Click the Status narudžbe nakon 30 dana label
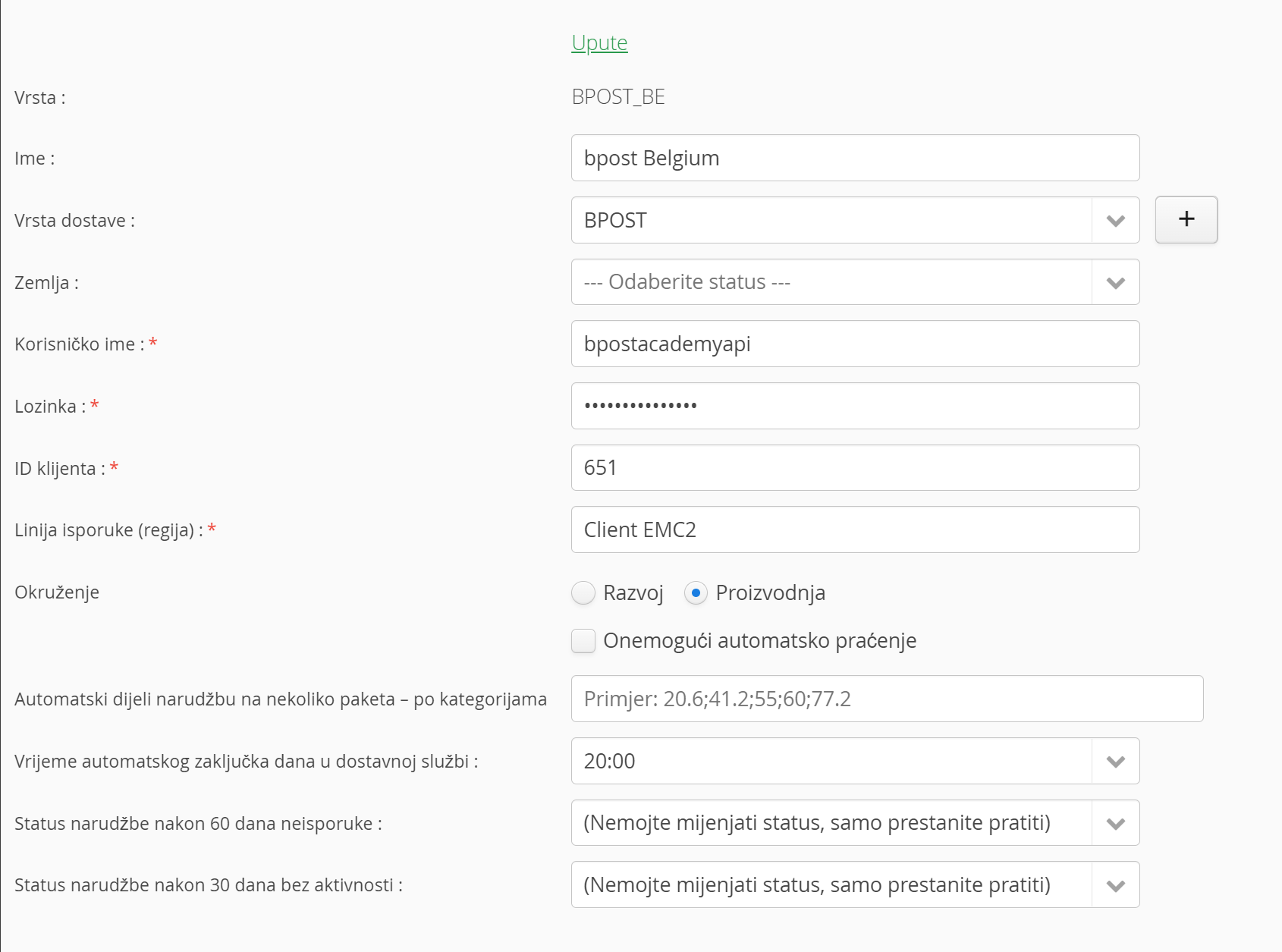The height and width of the screenshot is (952, 1282). click(x=209, y=885)
